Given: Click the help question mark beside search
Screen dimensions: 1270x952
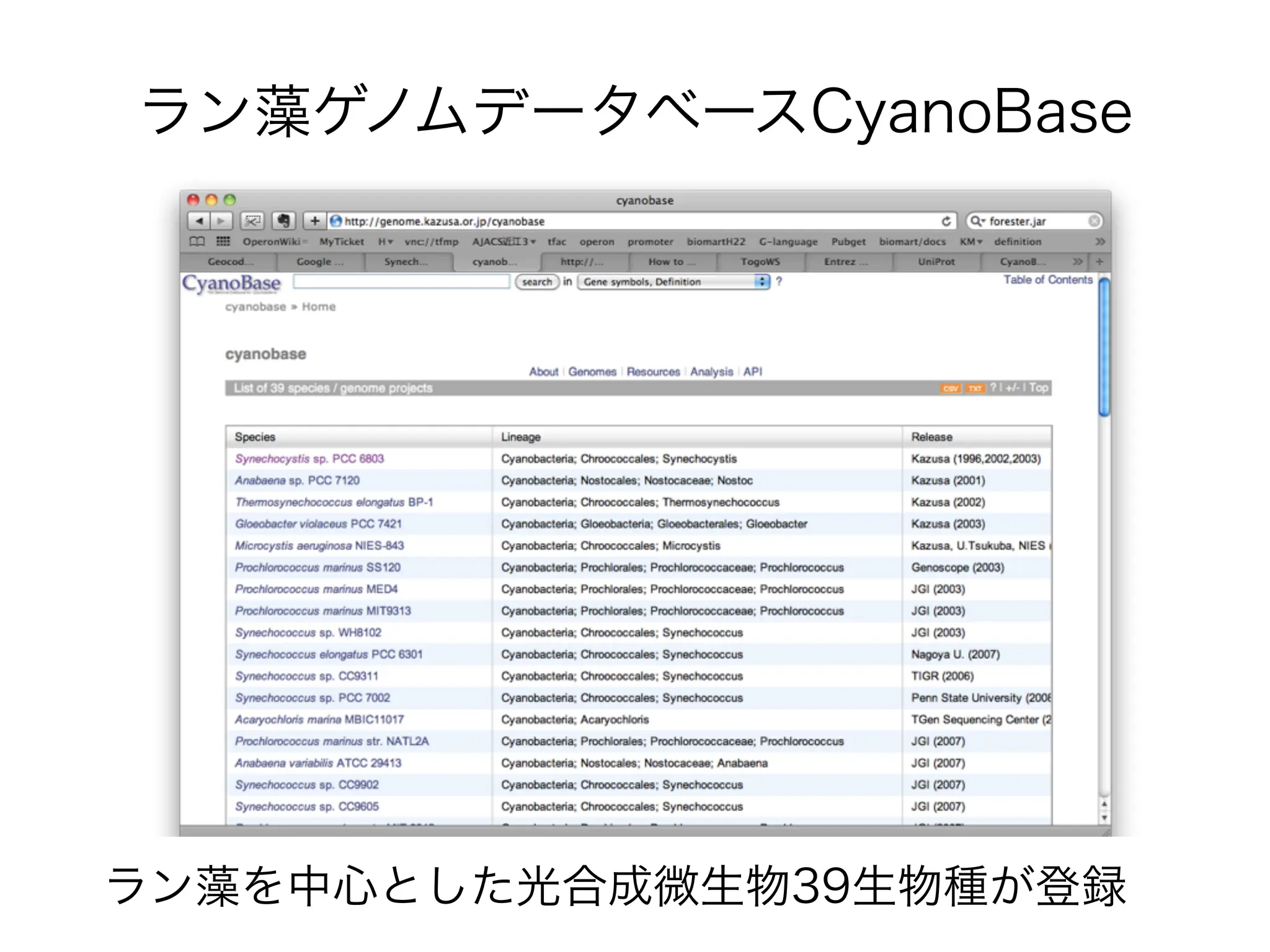Looking at the screenshot, I should point(779,281).
